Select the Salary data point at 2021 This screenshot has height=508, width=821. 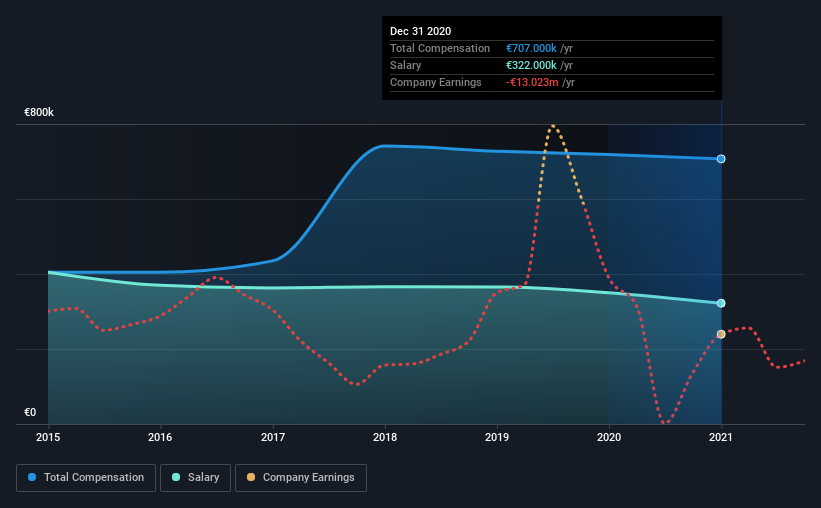[x=721, y=303]
